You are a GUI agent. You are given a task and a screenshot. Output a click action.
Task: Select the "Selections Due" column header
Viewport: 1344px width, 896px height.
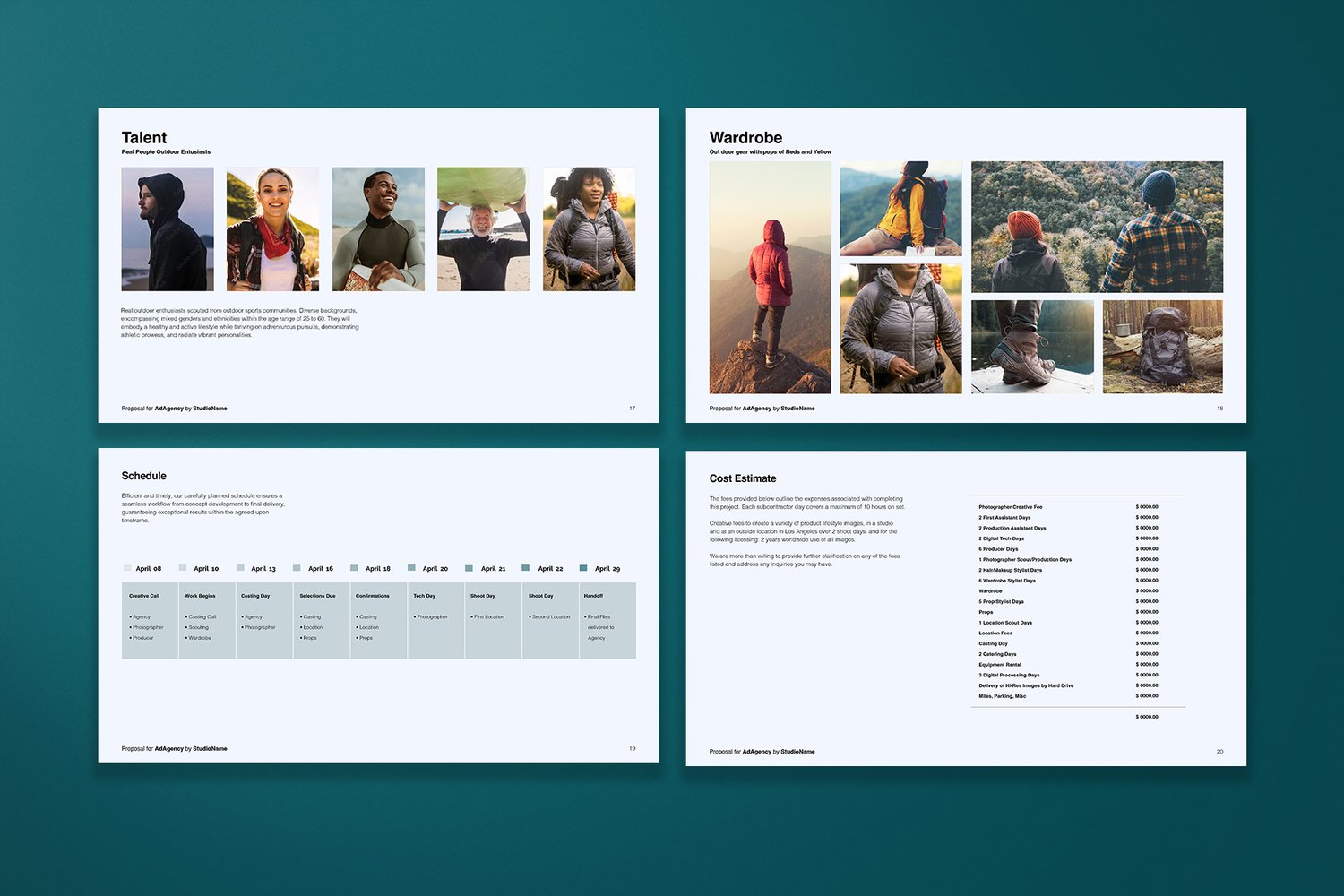tap(318, 596)
